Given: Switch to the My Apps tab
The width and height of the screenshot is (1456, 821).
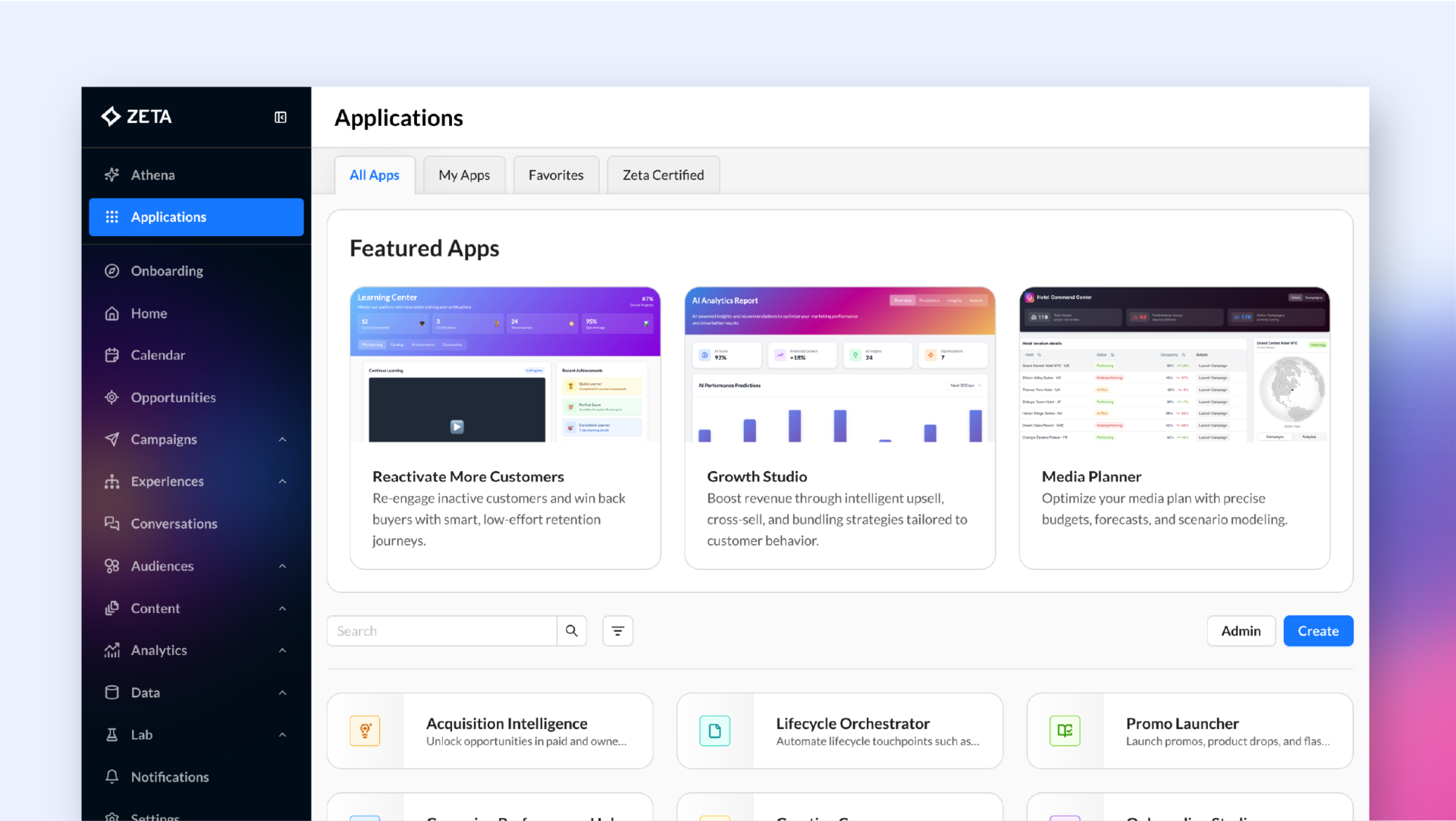Looking at the screenshot, I should pyautogui.click(x=463, y=175).
